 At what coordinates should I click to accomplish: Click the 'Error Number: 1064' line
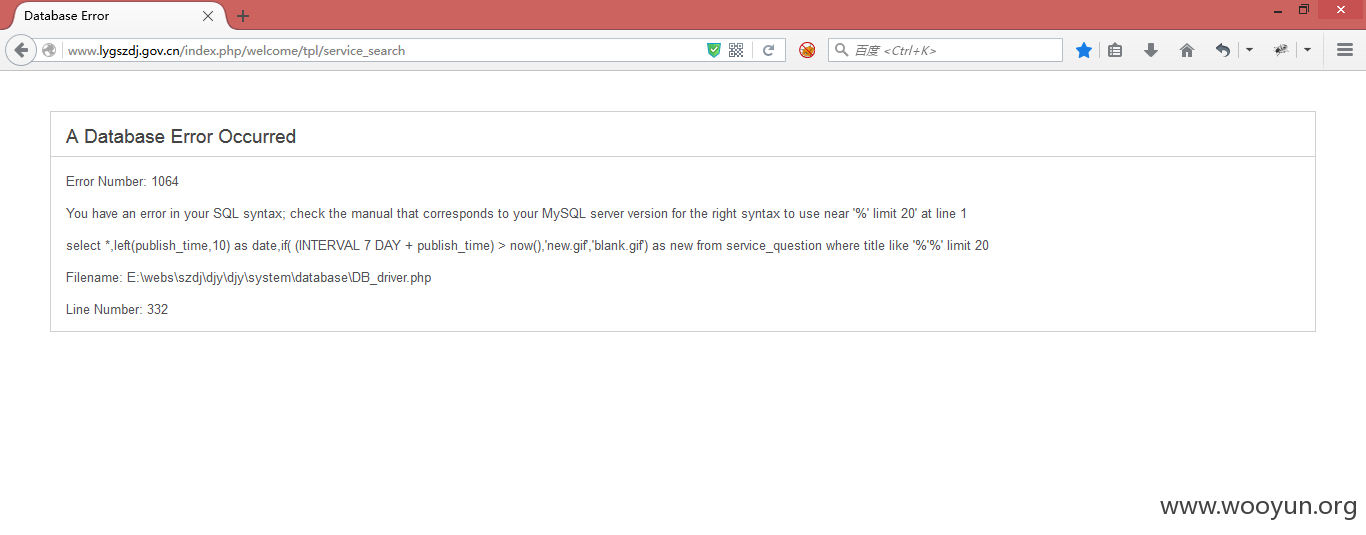[122, 182]
